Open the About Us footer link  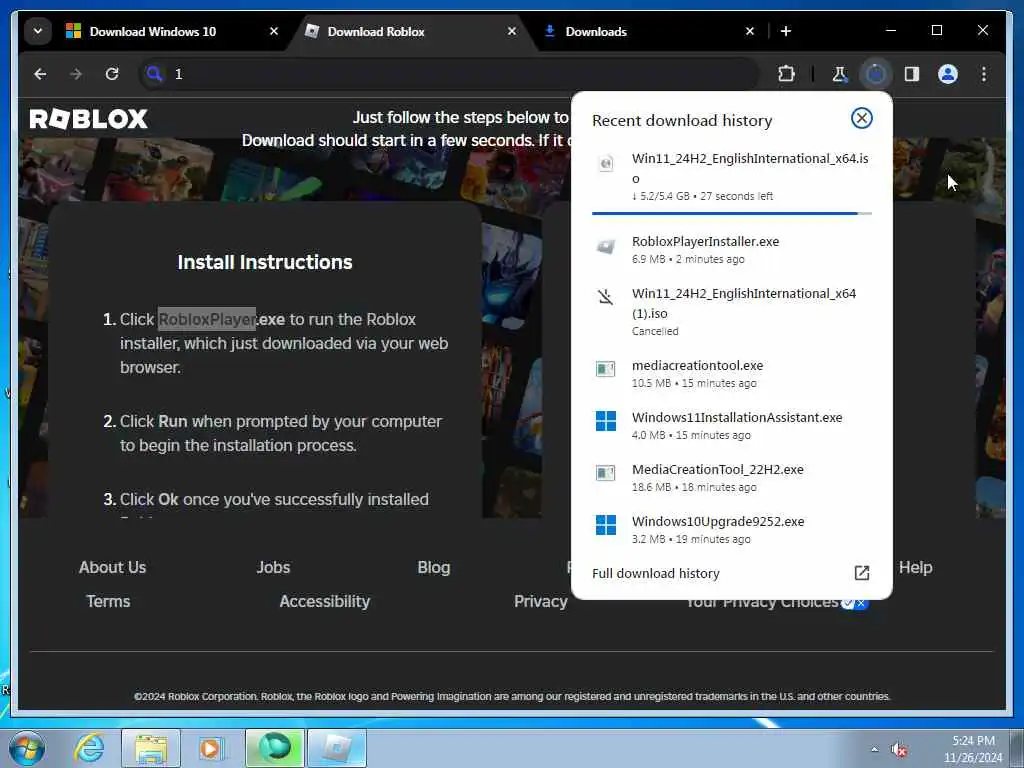[112, 568]
